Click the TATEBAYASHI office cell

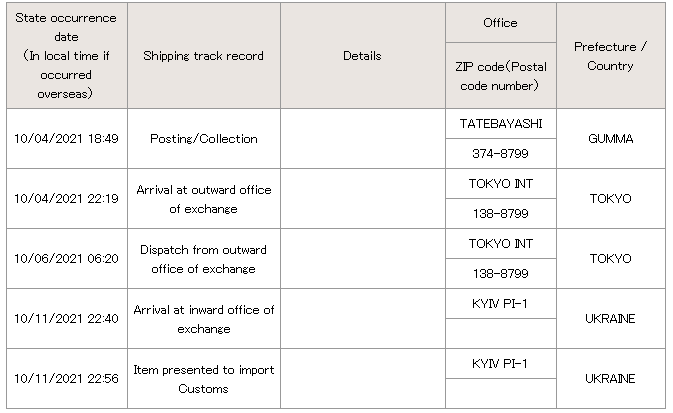coord(500,123)
